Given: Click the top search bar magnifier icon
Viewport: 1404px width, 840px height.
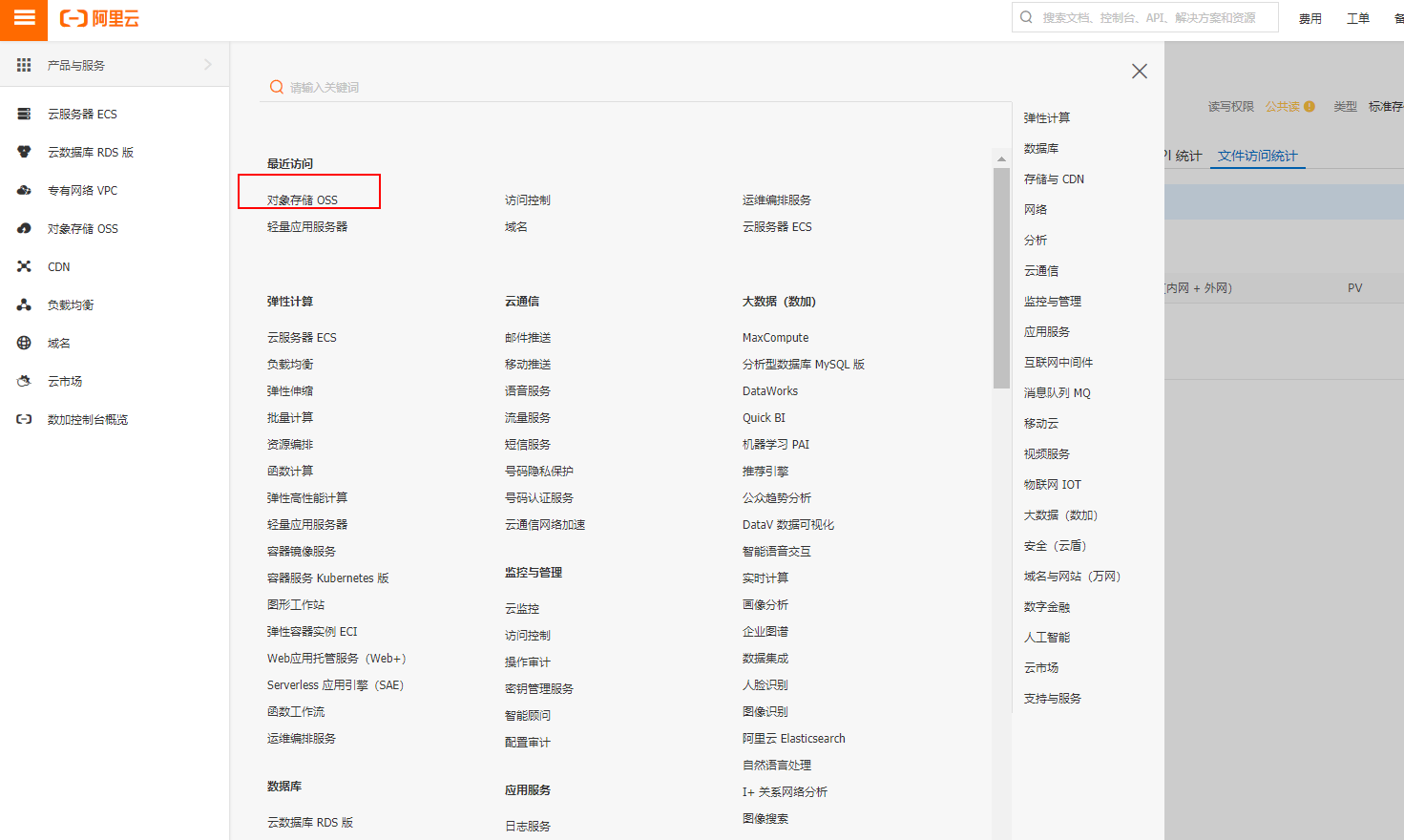Looking at the screenshot, I should (x=1026, y=17).
